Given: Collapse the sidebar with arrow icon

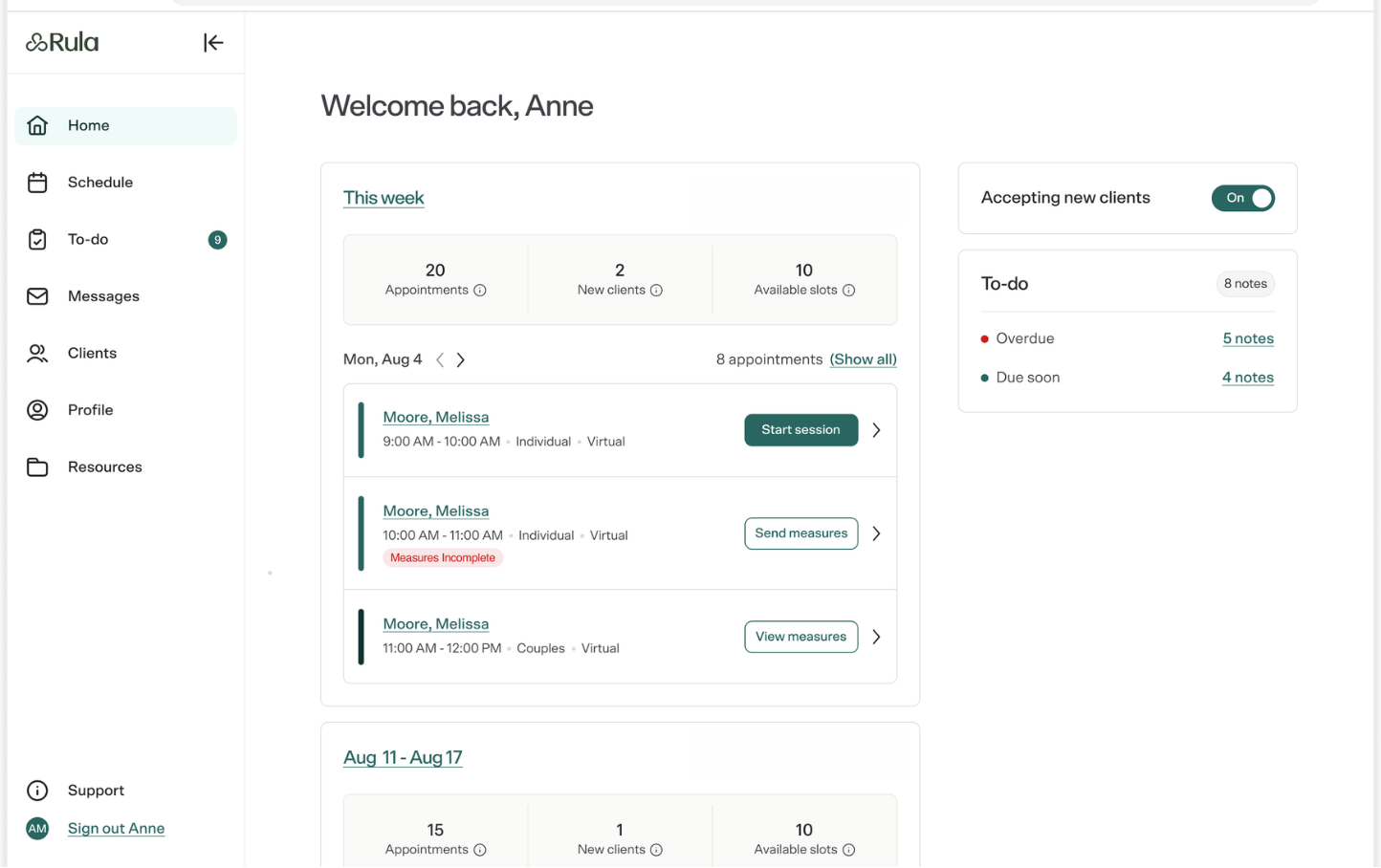Looking at the screenshot, I should (213, 42).
